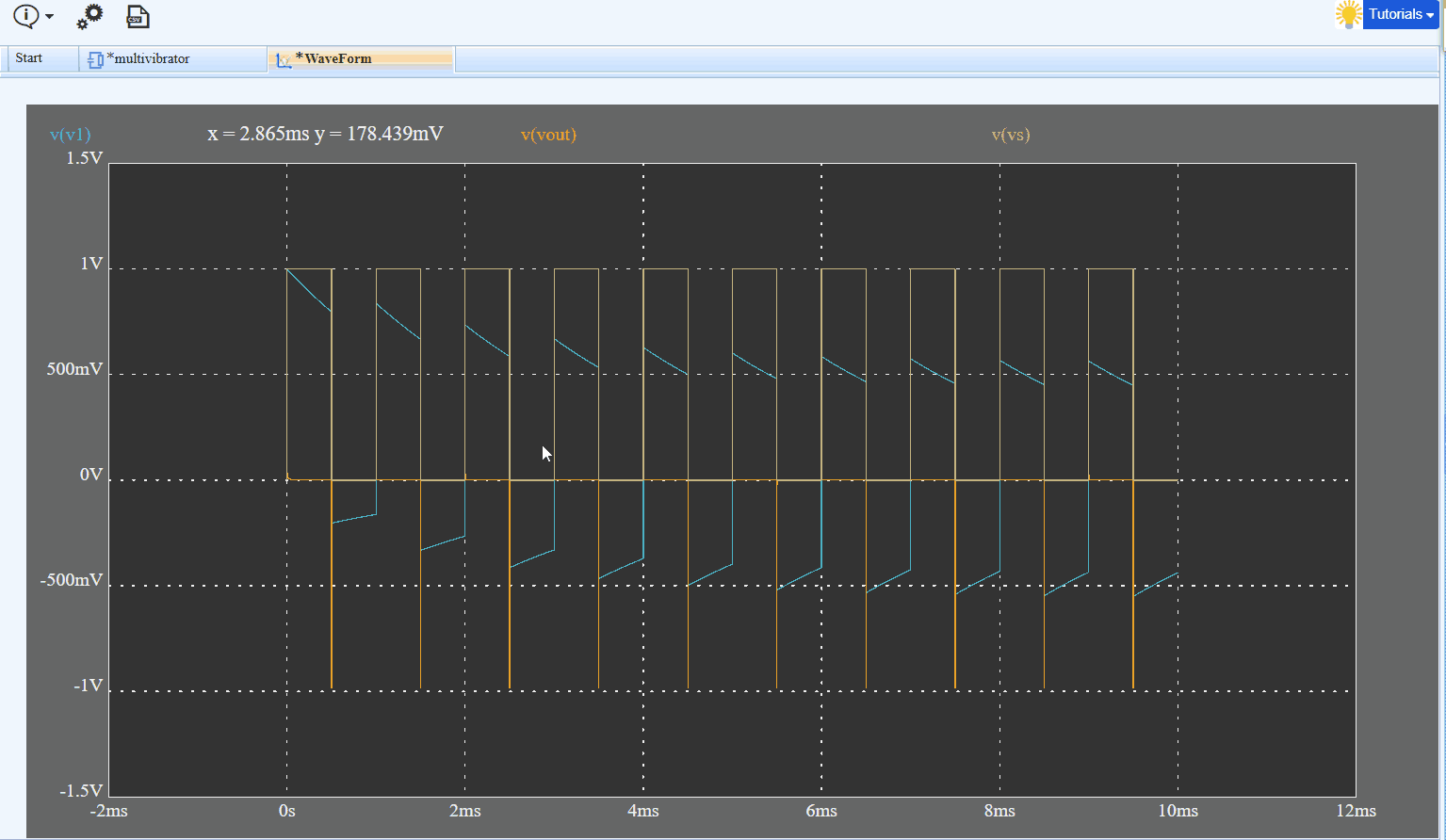The width and height of the screenshot is (1446, 840).
Task: Click the chart icon on the WaveForm tab
Action: 283,58
